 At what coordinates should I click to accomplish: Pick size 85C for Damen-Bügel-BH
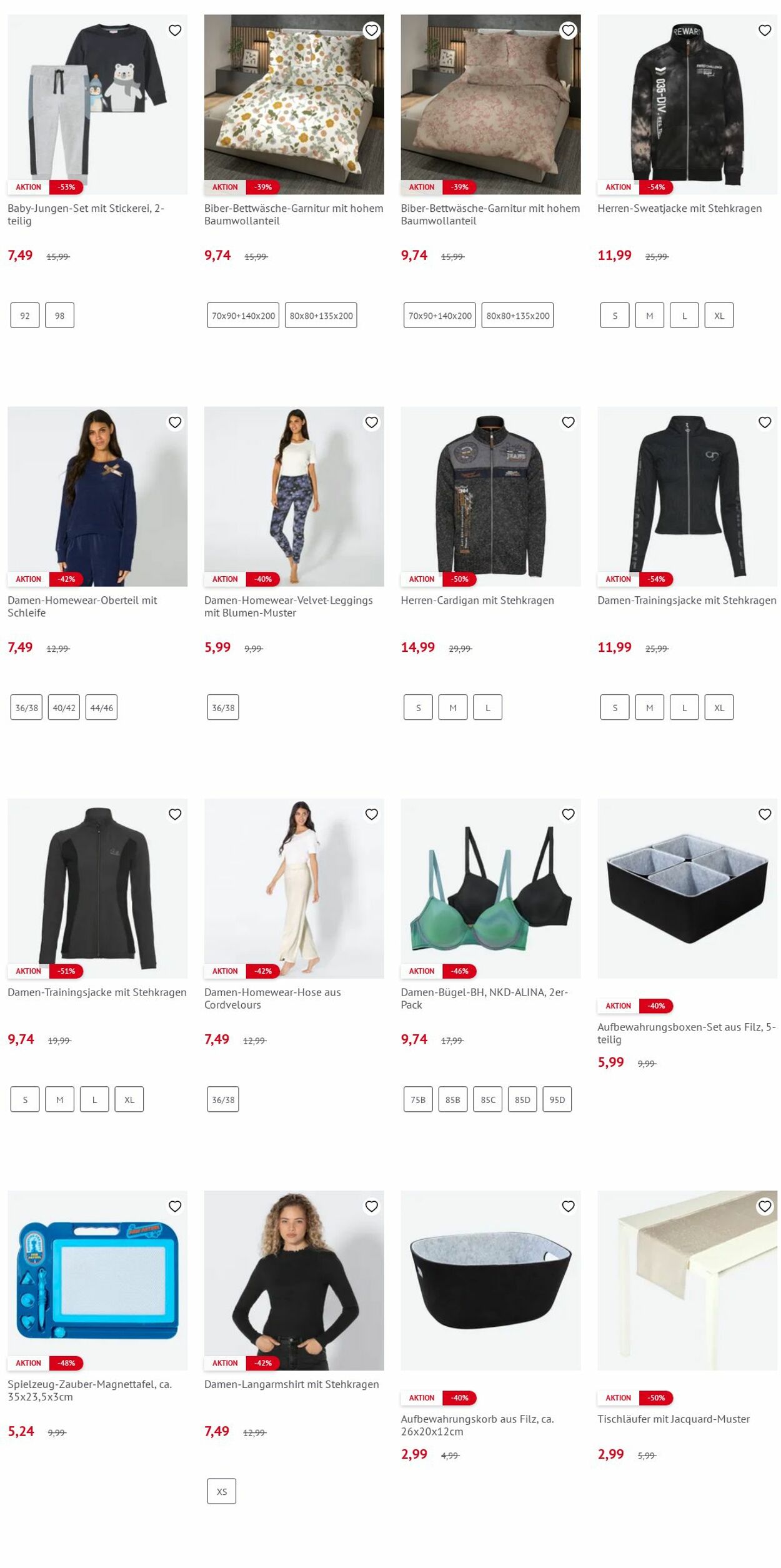(x=488, y=1099)
